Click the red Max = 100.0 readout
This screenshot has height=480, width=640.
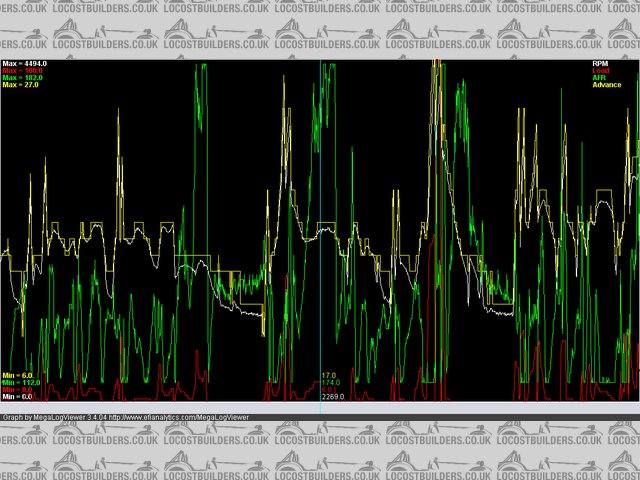click(x=23, y=71)
